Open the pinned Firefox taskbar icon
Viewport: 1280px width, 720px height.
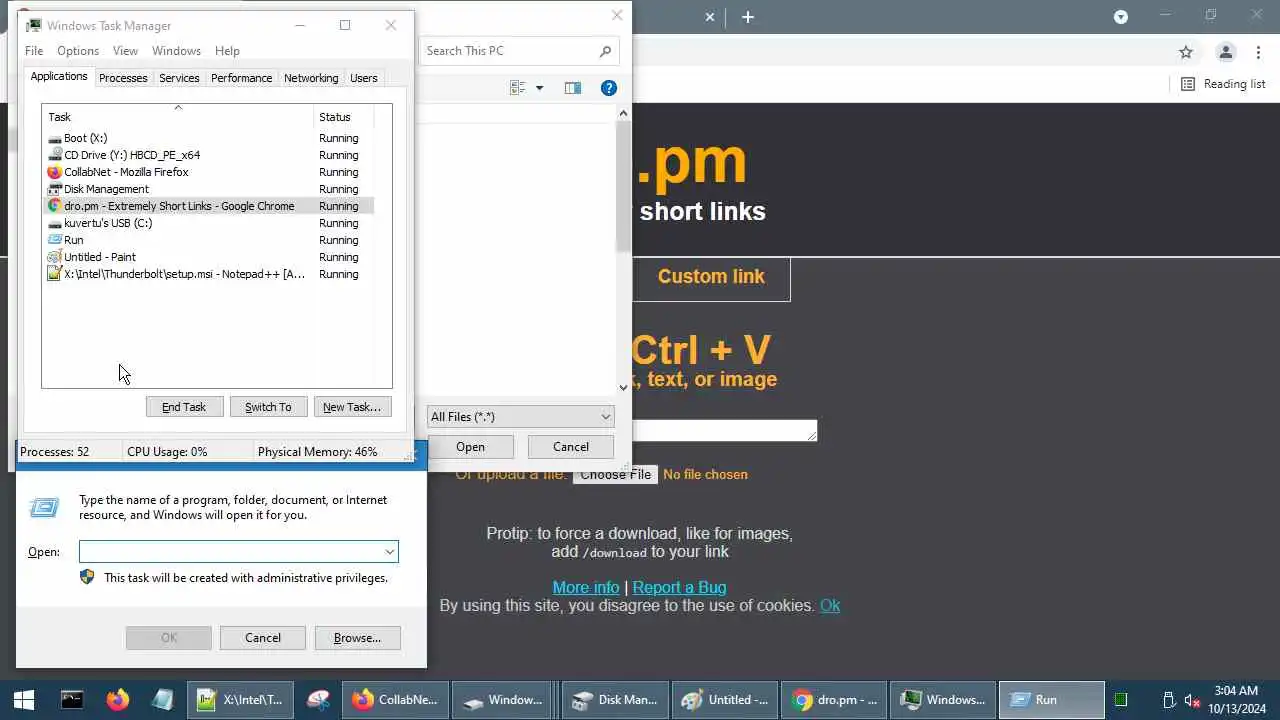click(x=118, y=700)
